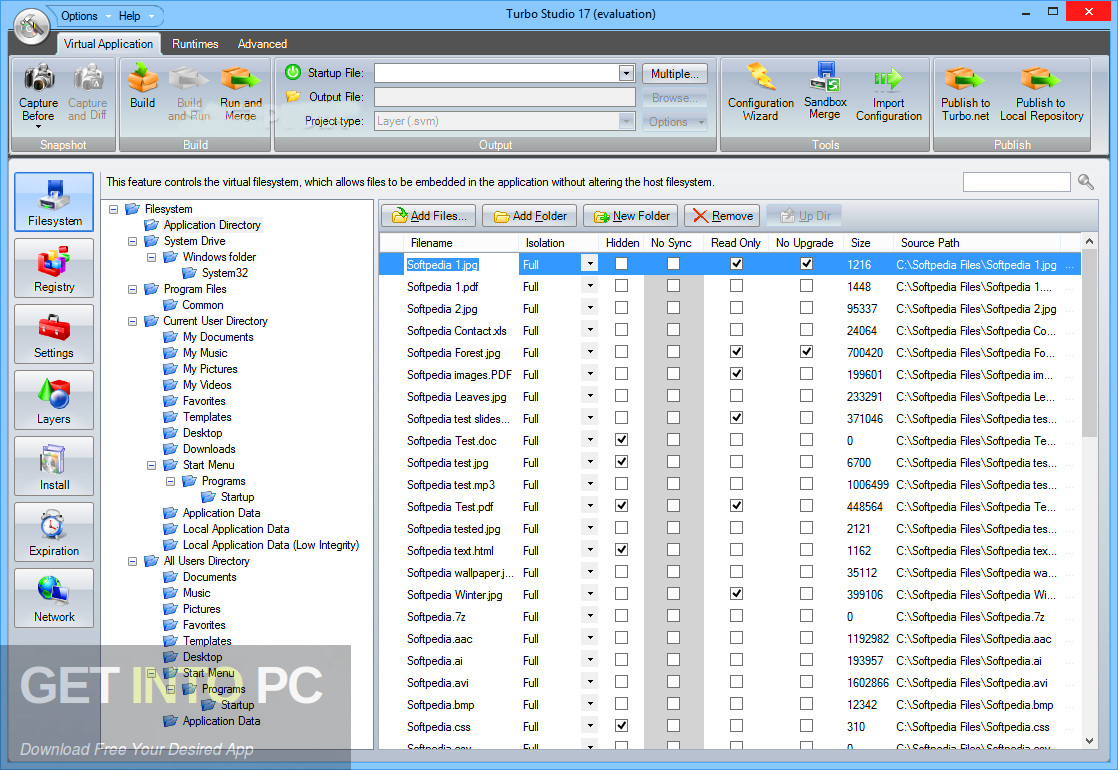
Task: Open the Layers panel in sidebar
Action: 54,400
